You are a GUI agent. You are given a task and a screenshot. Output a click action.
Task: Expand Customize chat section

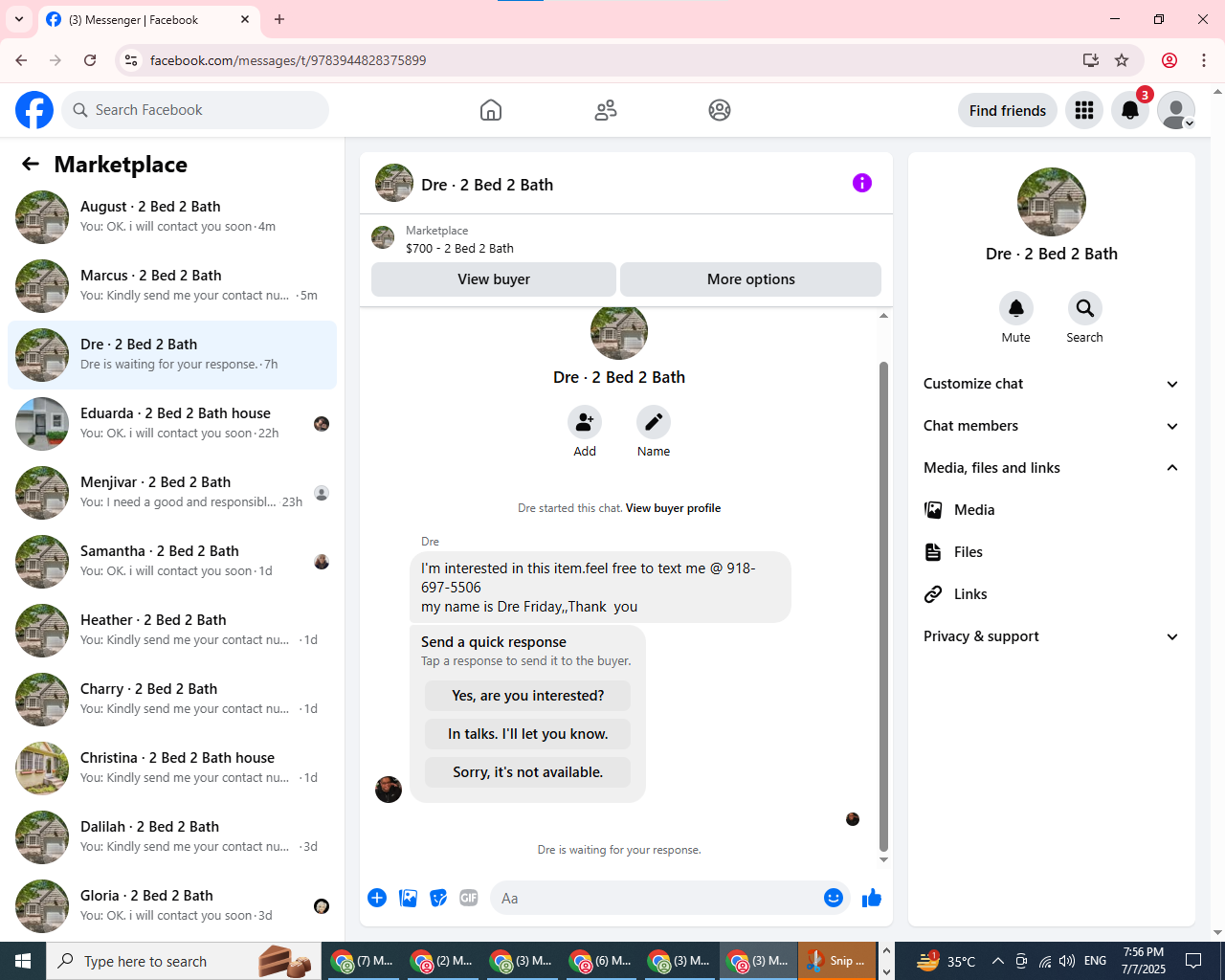pos(1051,384)
